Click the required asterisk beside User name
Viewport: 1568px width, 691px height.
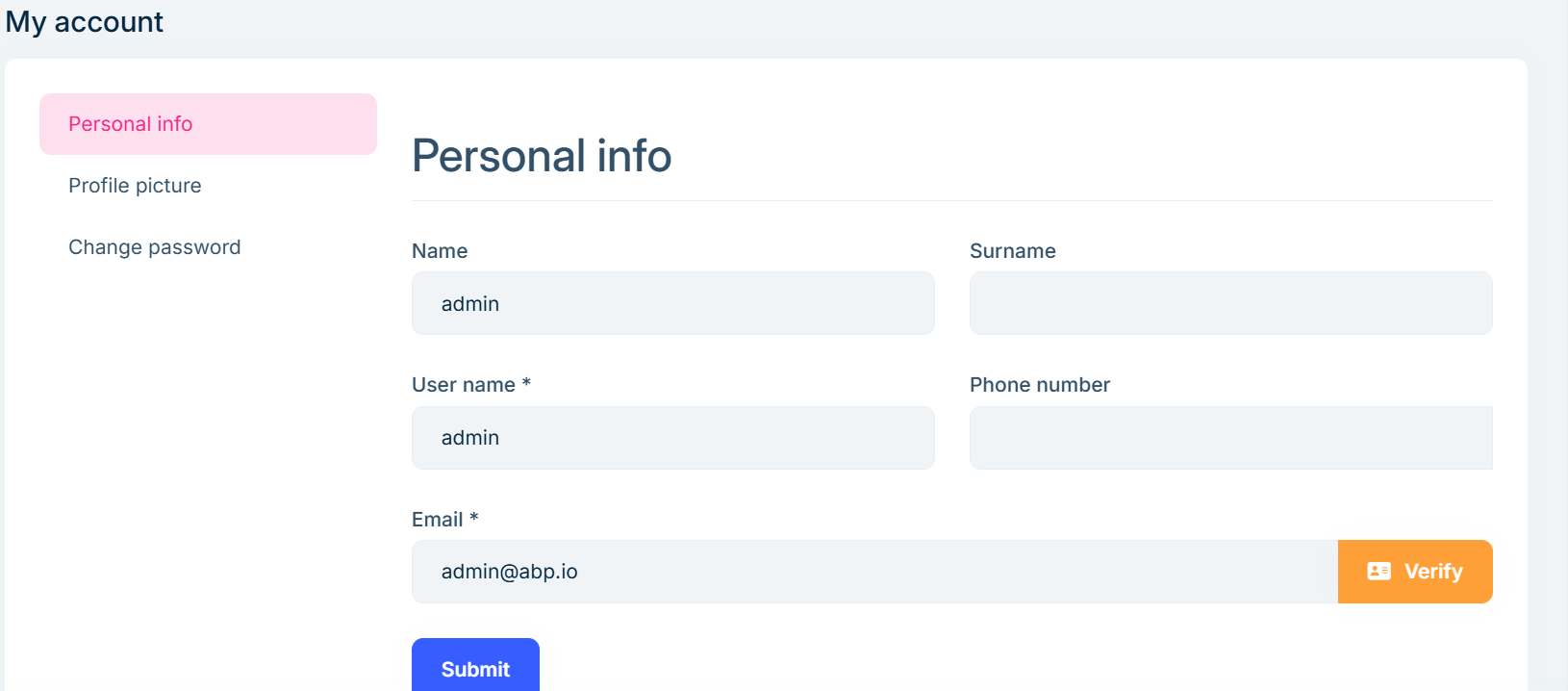[x=526, y=383]
